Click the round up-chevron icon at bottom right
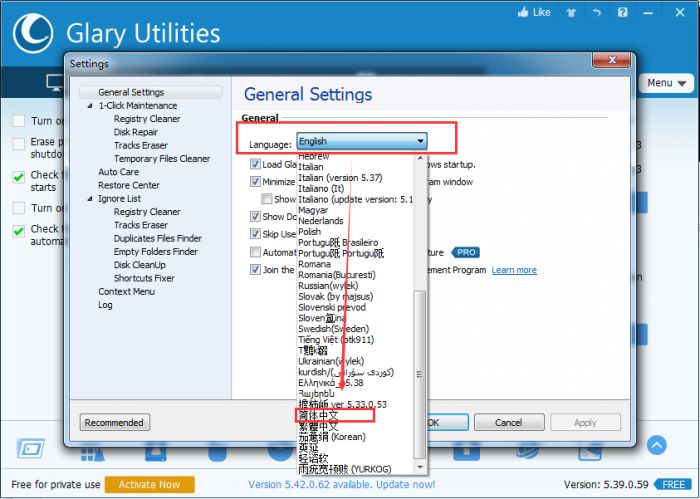Screen dimensions: 700x499 point(656,445)
